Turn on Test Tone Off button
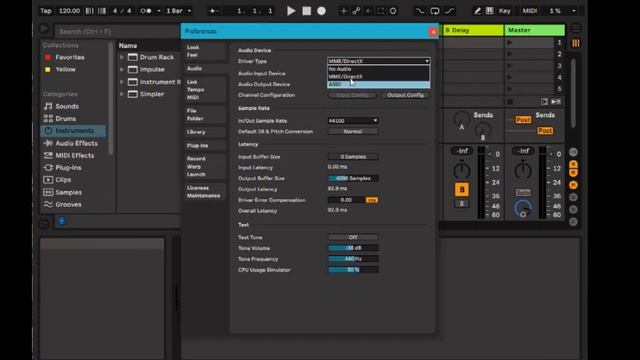 click(353, 237)
